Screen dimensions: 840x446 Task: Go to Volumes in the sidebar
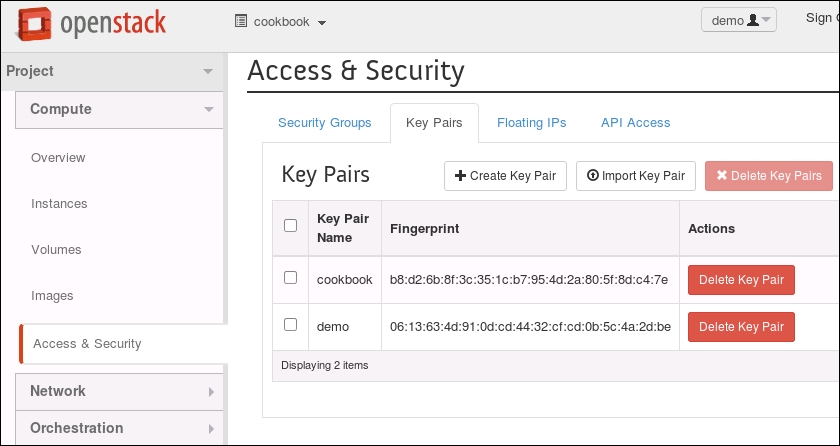[x=56, y=250]
